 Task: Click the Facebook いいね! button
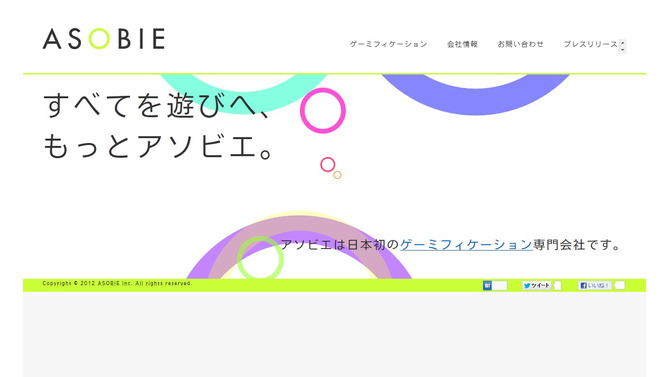click(x=595, y=286)
